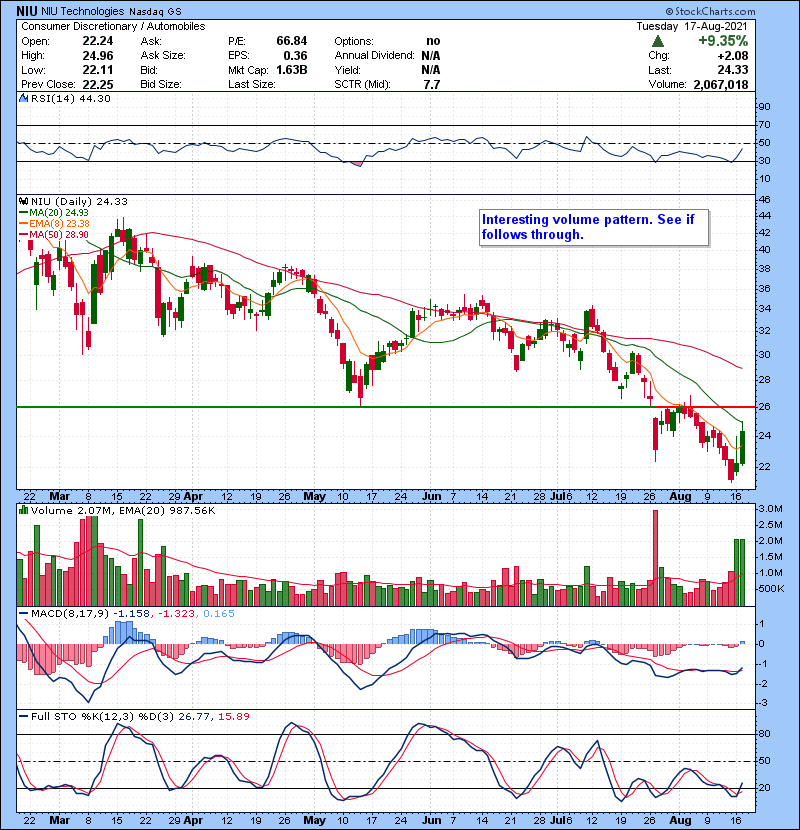This screenshot has width=800, height=830.
Task: Click the Open price 22.24
Action: [x=98, y=41]
